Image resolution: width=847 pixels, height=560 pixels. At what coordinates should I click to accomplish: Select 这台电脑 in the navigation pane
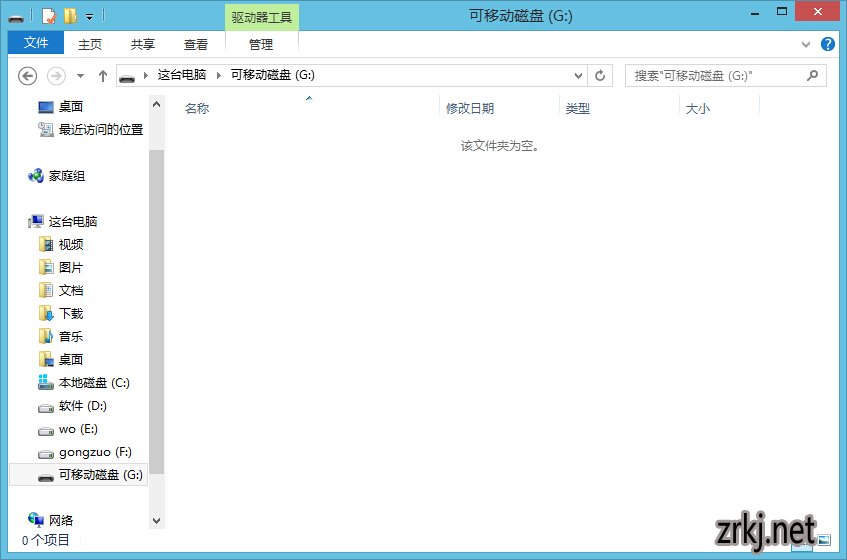tap(73, 221)
